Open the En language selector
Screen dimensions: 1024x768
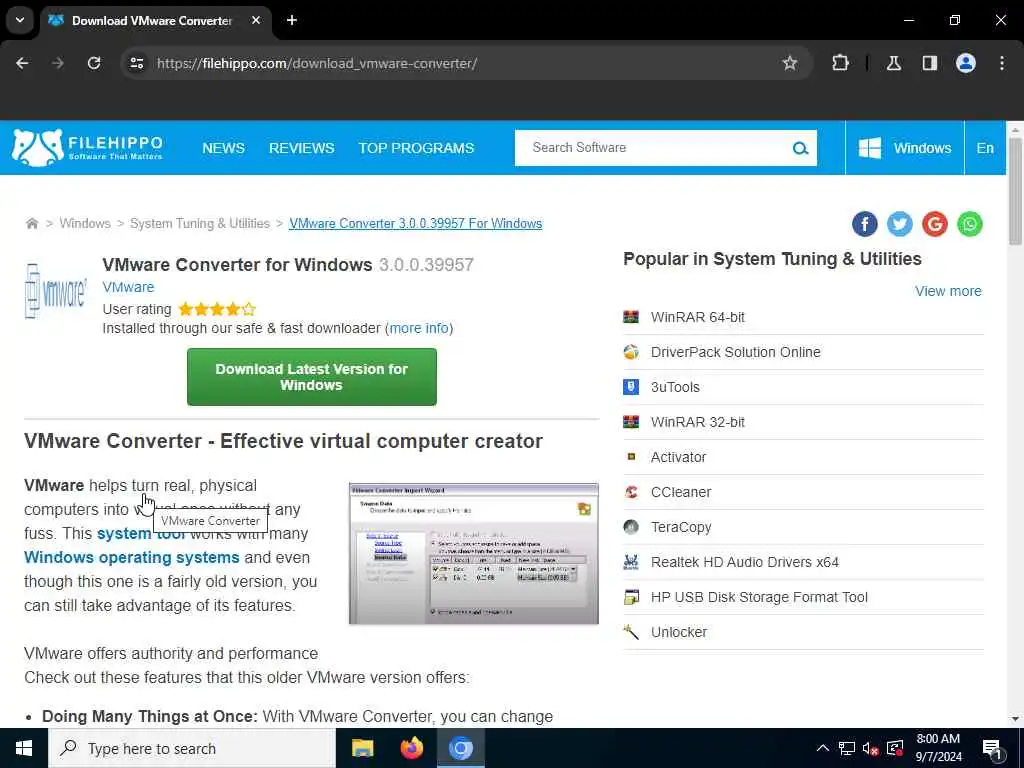pos(985,148)
